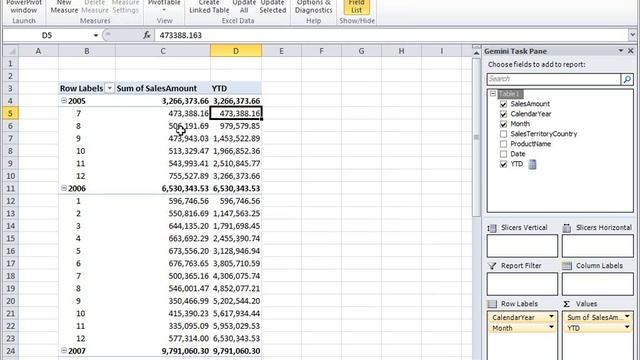Collapse the 2006 year group
Image resolution: width=640 pixels, height=360 pixels.
(64, 188)
